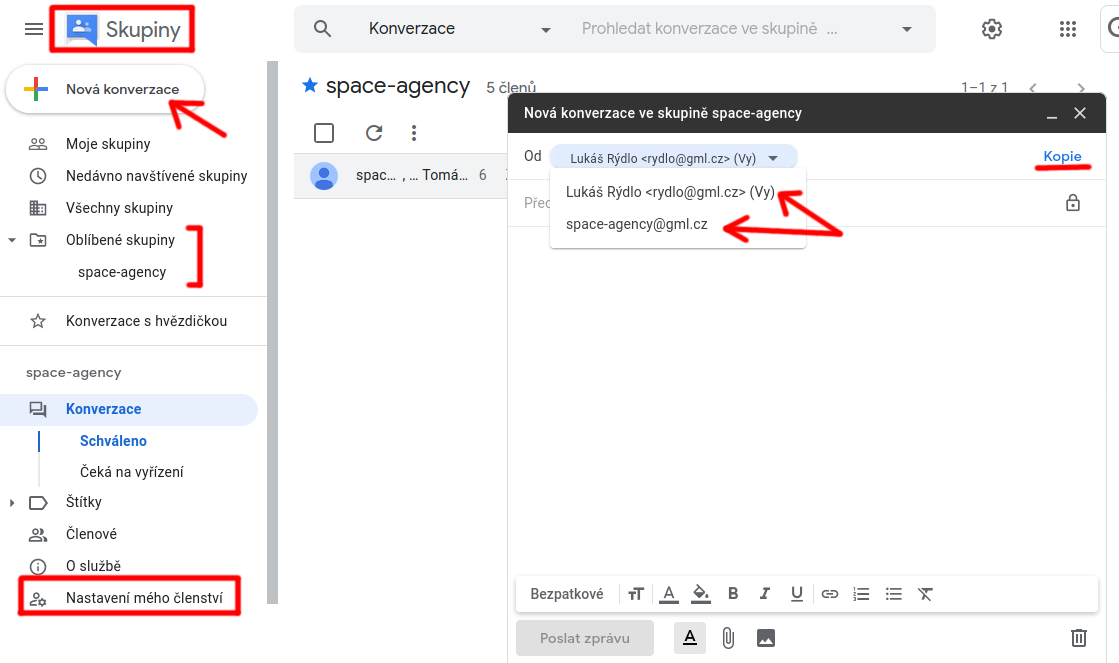Screen dimensions: 1119x663
Task: Open the Od sender dropdown
Action: (674, 158)
